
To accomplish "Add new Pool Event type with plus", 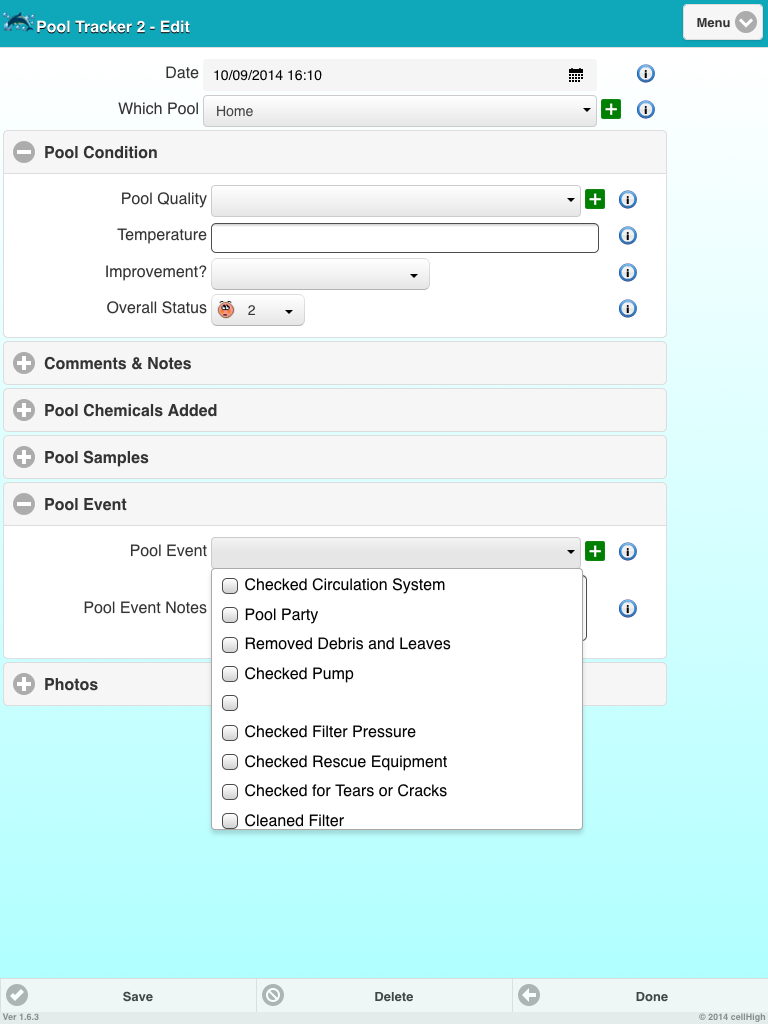I will 594,551.
